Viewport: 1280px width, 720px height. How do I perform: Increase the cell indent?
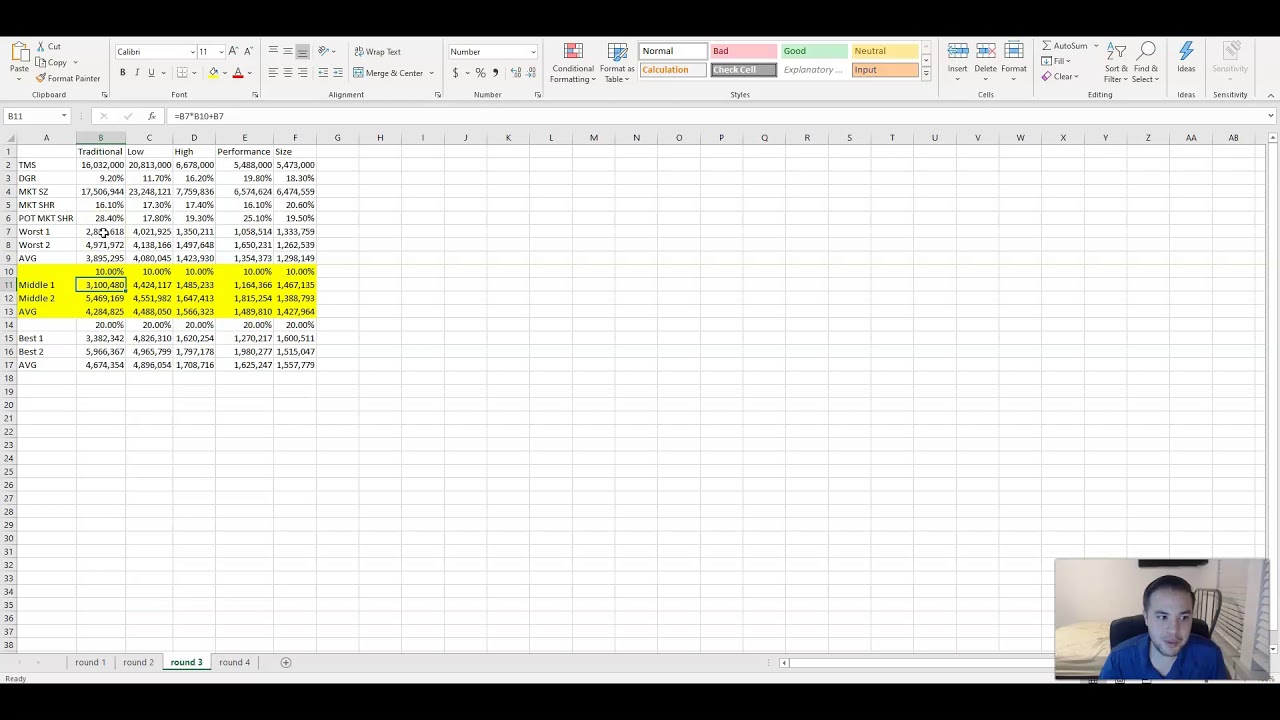pos(338,73)
